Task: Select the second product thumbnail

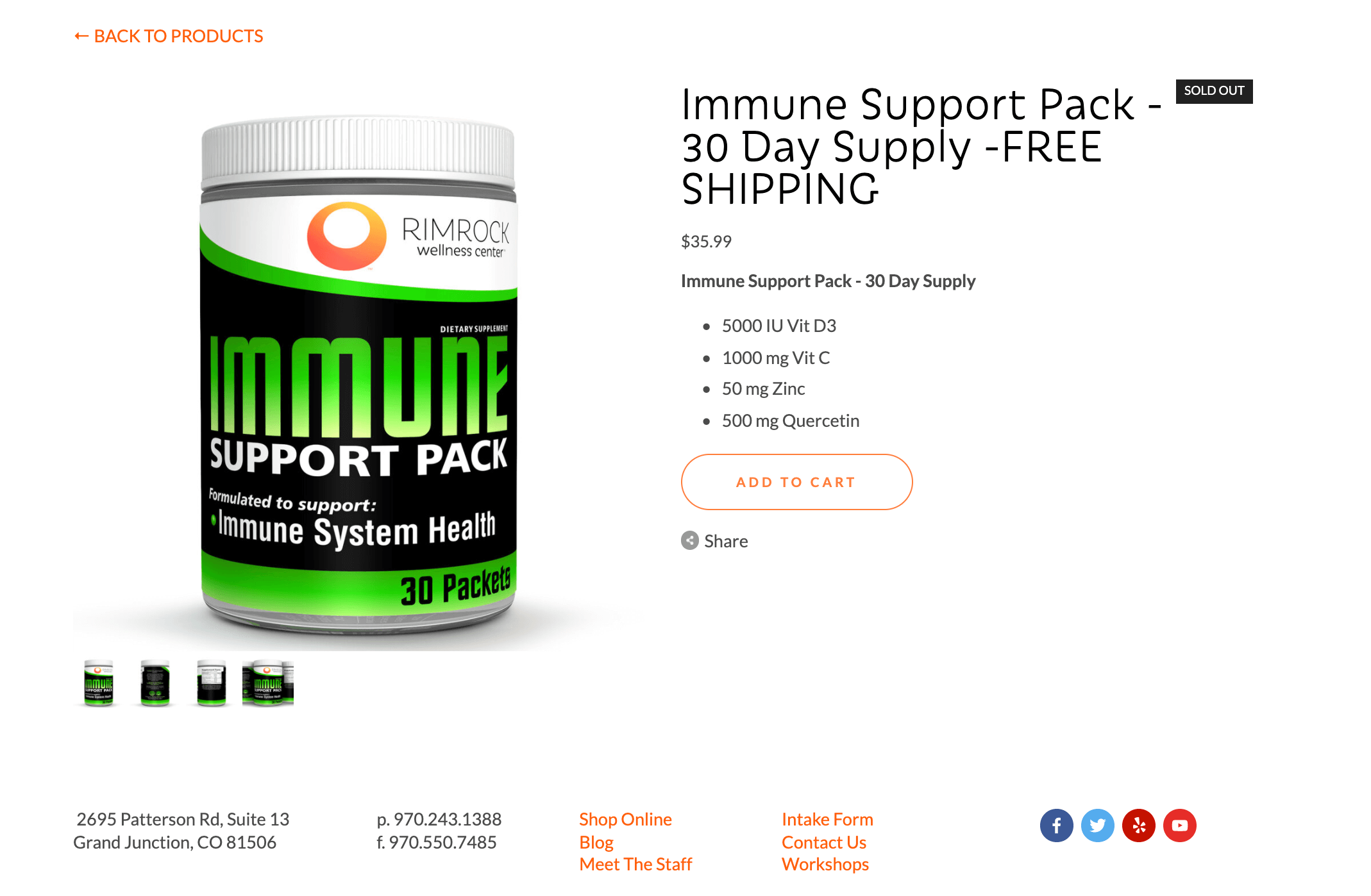Action: 155,683
